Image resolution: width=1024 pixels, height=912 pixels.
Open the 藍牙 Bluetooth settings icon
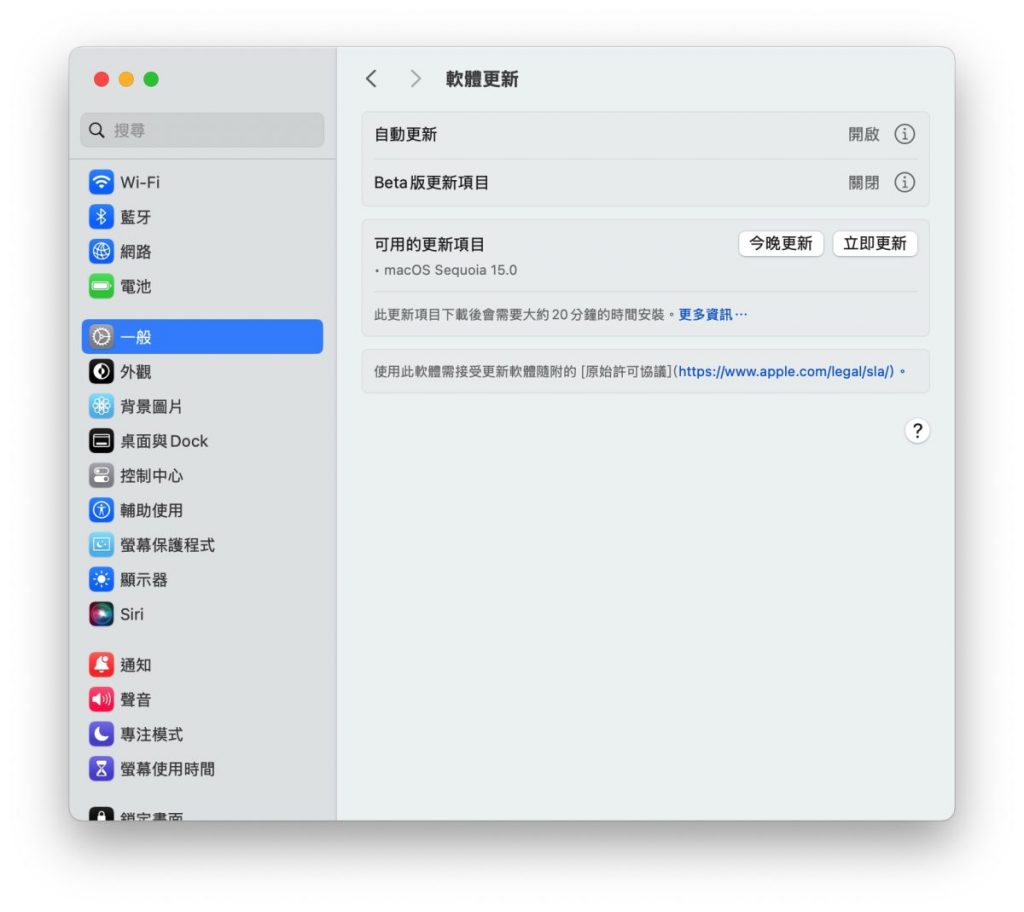tap(101, 217)
